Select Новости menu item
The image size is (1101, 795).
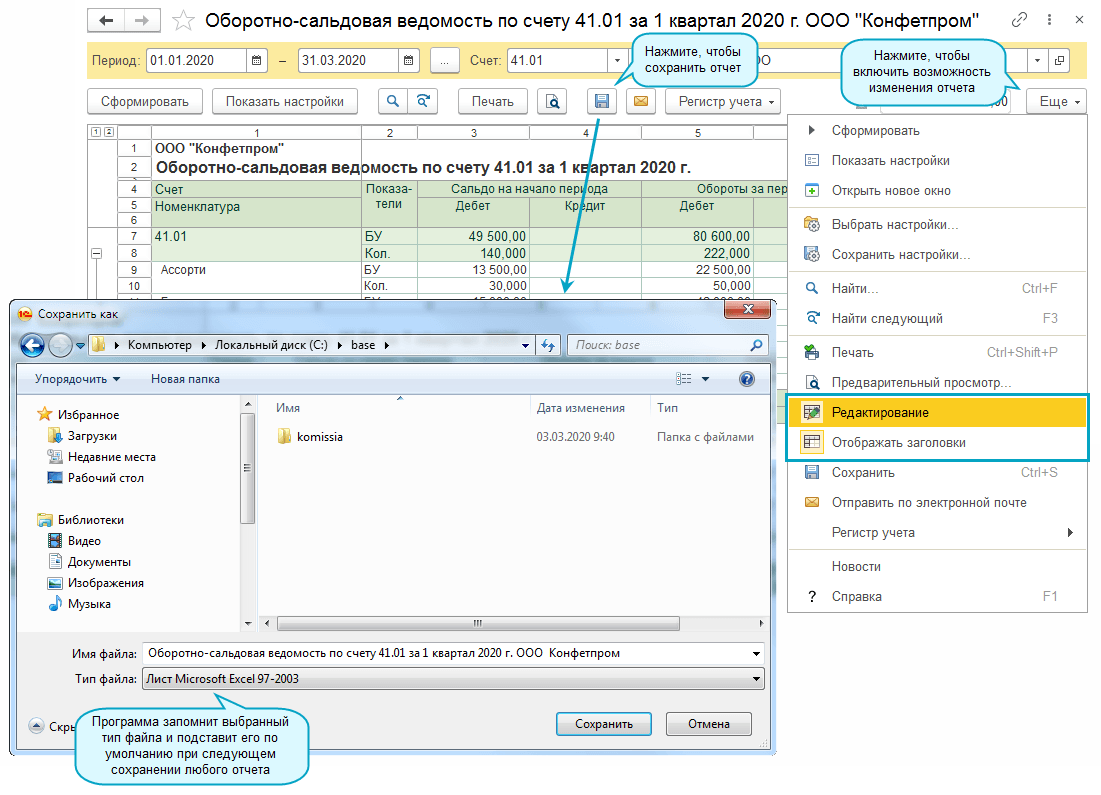point(937,566)
